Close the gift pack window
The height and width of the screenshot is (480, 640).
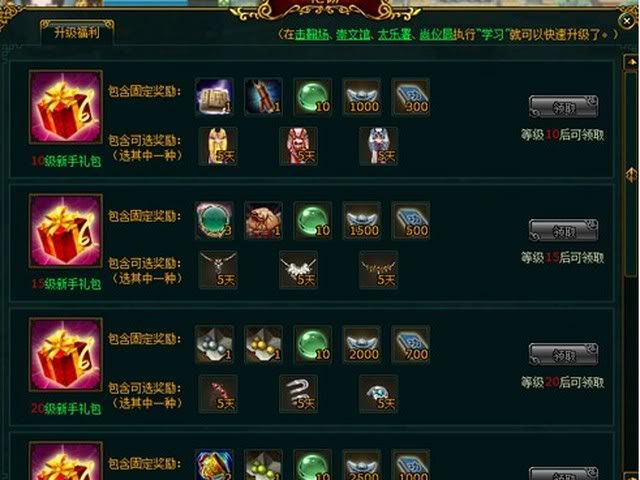[627, 20]
